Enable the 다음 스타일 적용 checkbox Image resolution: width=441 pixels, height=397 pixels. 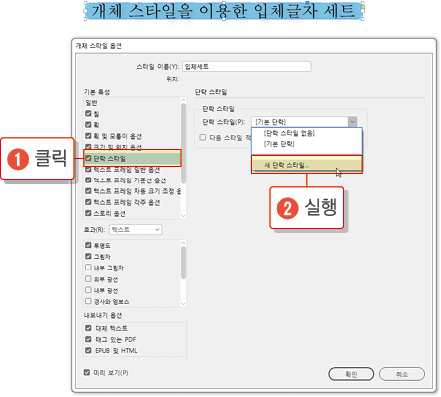(x=203, y=137)
